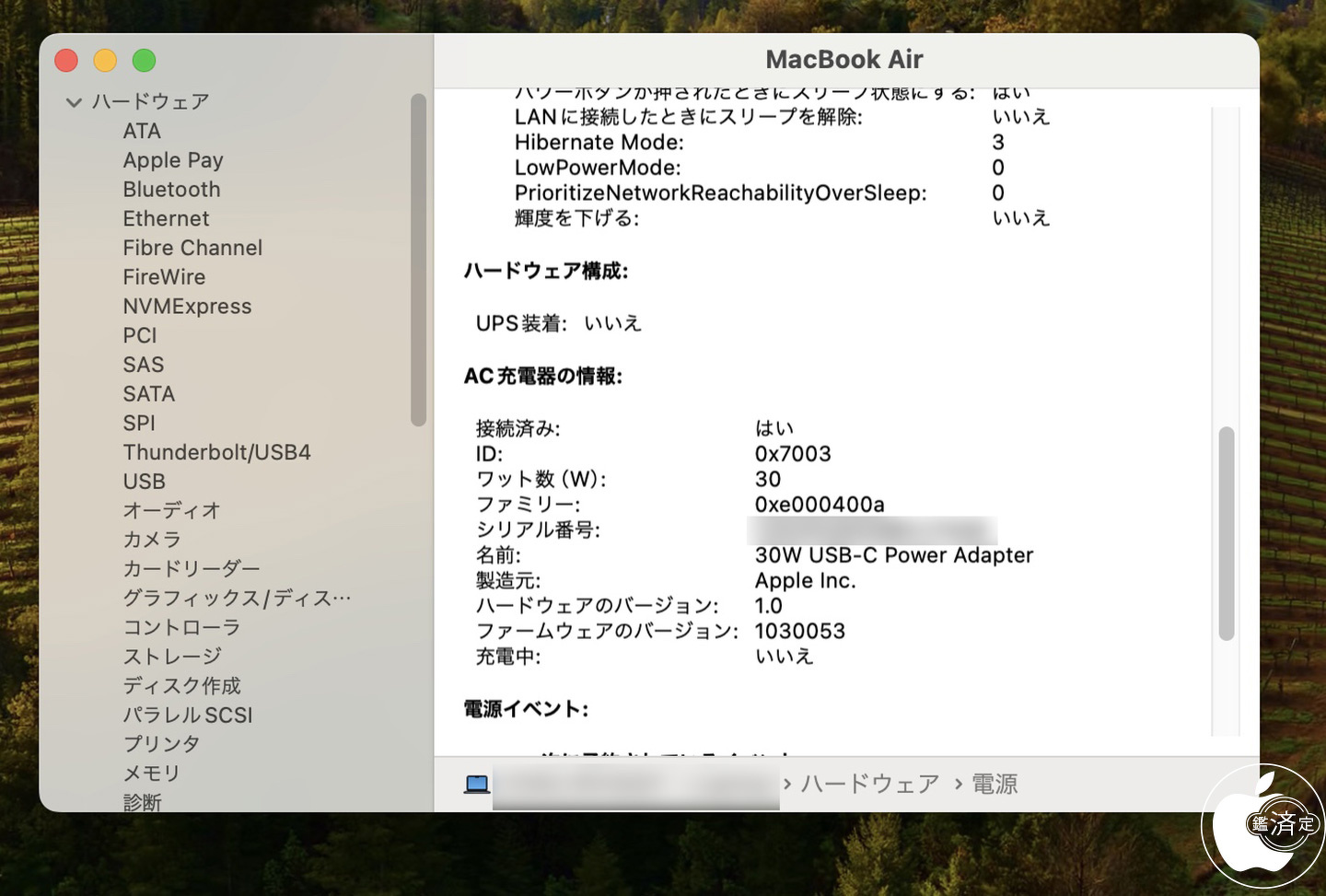Open オーディオ in the sidebar
This screenshot has width=1326, height=896.
click(172, 511)
